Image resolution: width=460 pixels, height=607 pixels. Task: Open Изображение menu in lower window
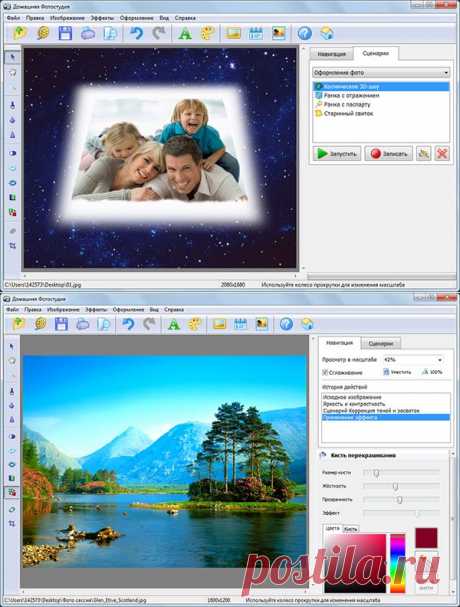(x=63, y=310)
